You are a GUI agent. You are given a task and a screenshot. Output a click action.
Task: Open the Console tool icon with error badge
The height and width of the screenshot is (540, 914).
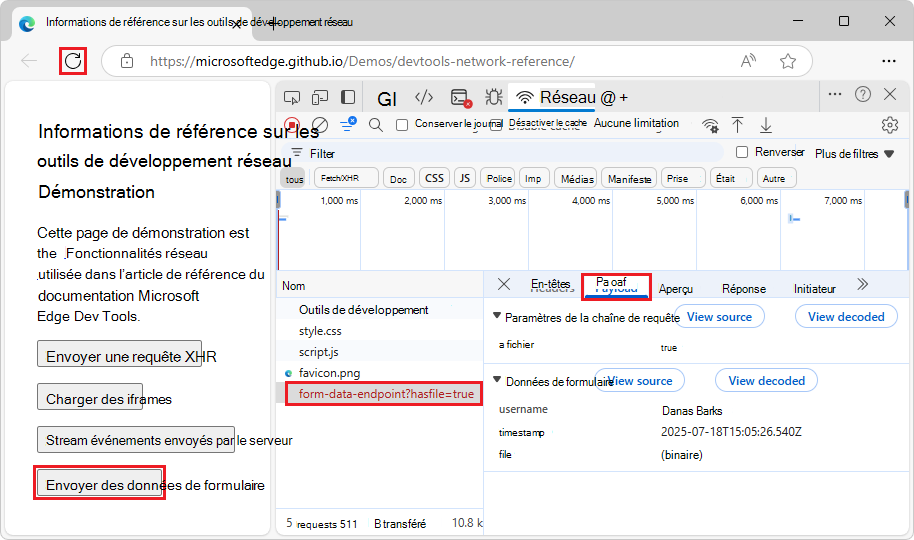click(x=461, y=97)
